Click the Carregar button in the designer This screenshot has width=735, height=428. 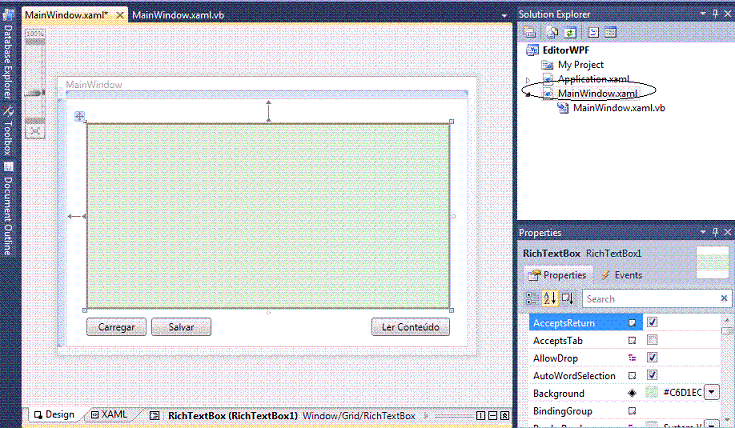click(x=117, y=327)
